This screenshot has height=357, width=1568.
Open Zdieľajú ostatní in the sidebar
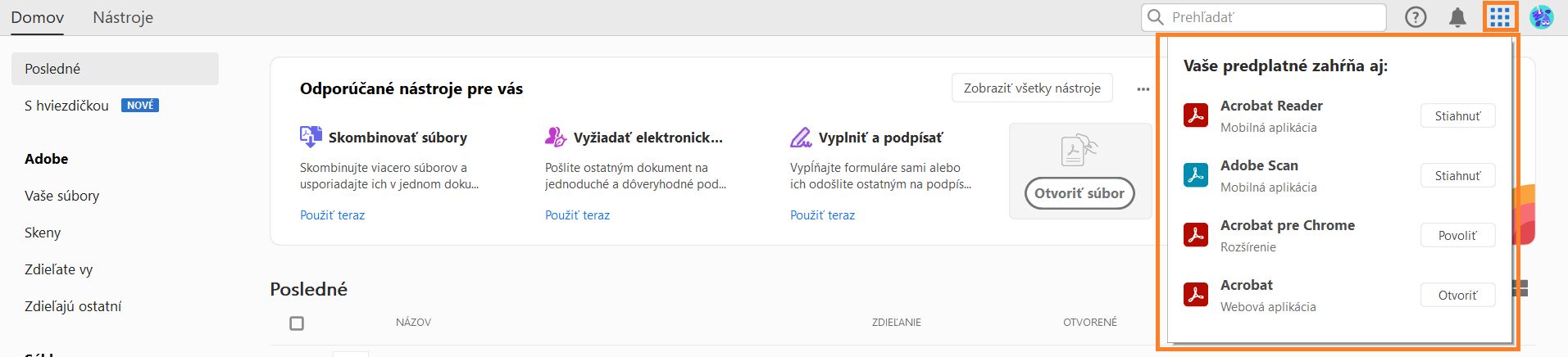pos(73,306)
